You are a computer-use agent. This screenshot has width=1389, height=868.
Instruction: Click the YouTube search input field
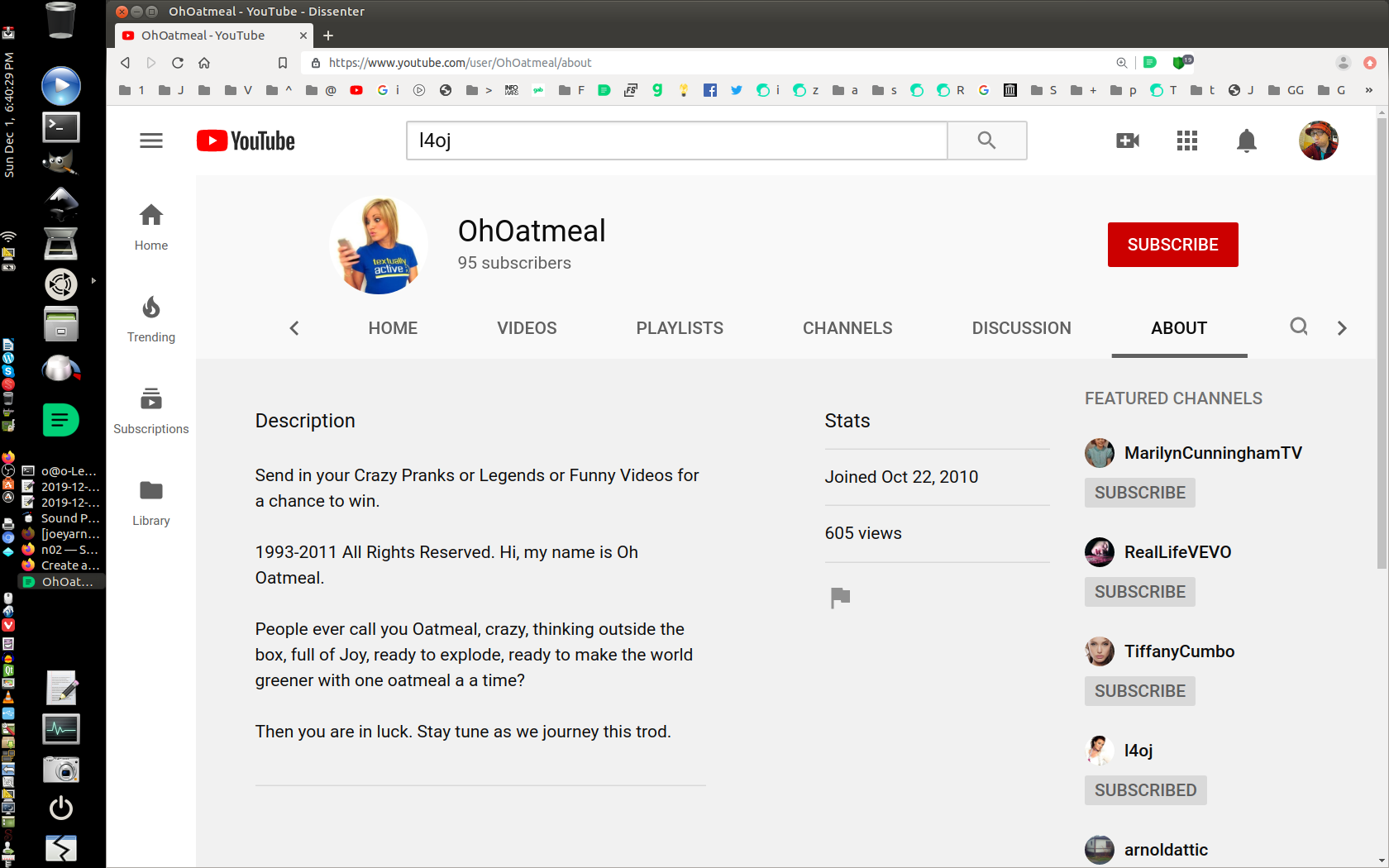click(676, 141)
